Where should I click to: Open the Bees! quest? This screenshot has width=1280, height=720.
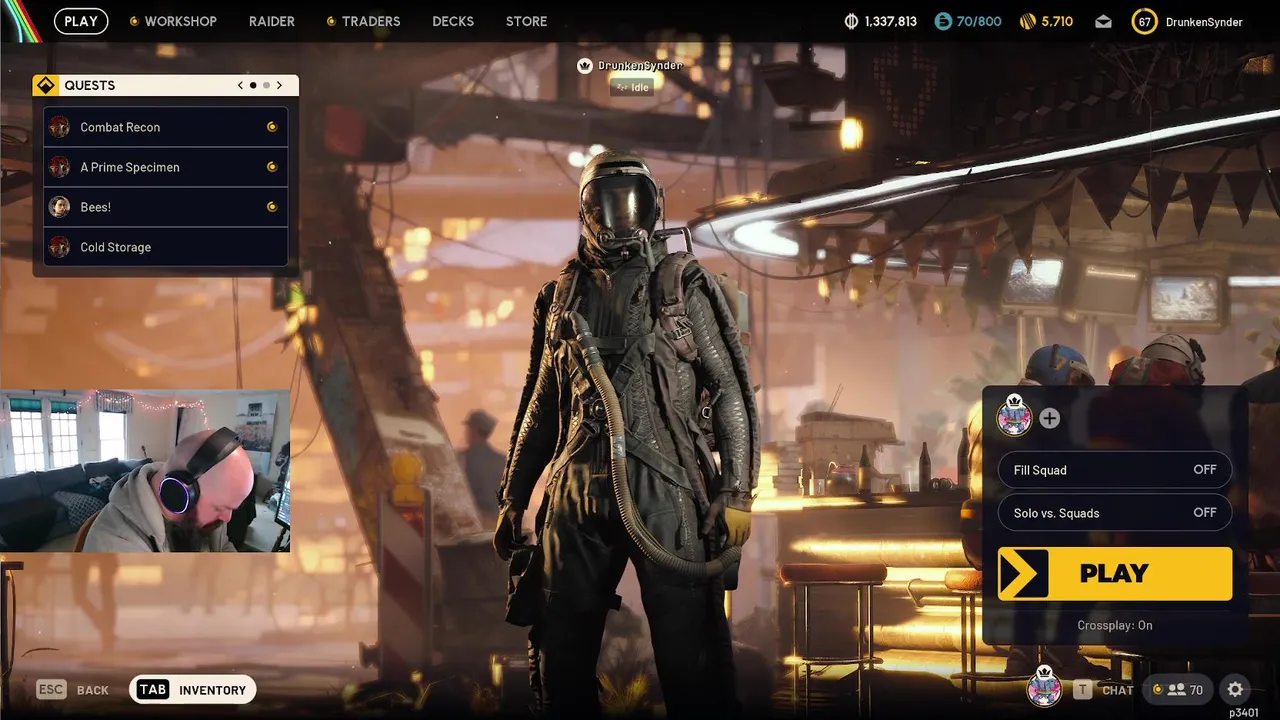pyautogui.click(x=166, y=207)
